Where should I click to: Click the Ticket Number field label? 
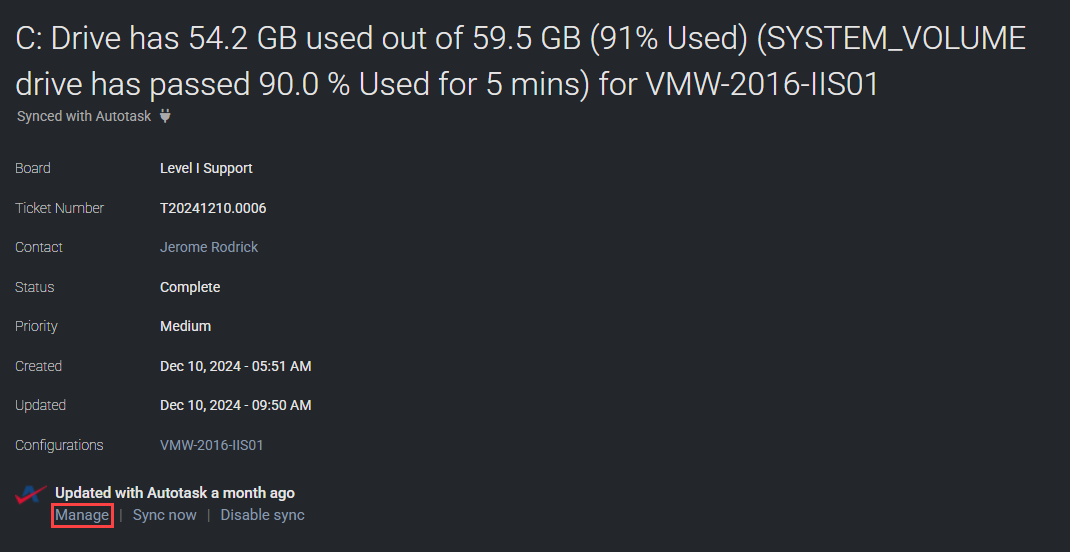[59, 208]
